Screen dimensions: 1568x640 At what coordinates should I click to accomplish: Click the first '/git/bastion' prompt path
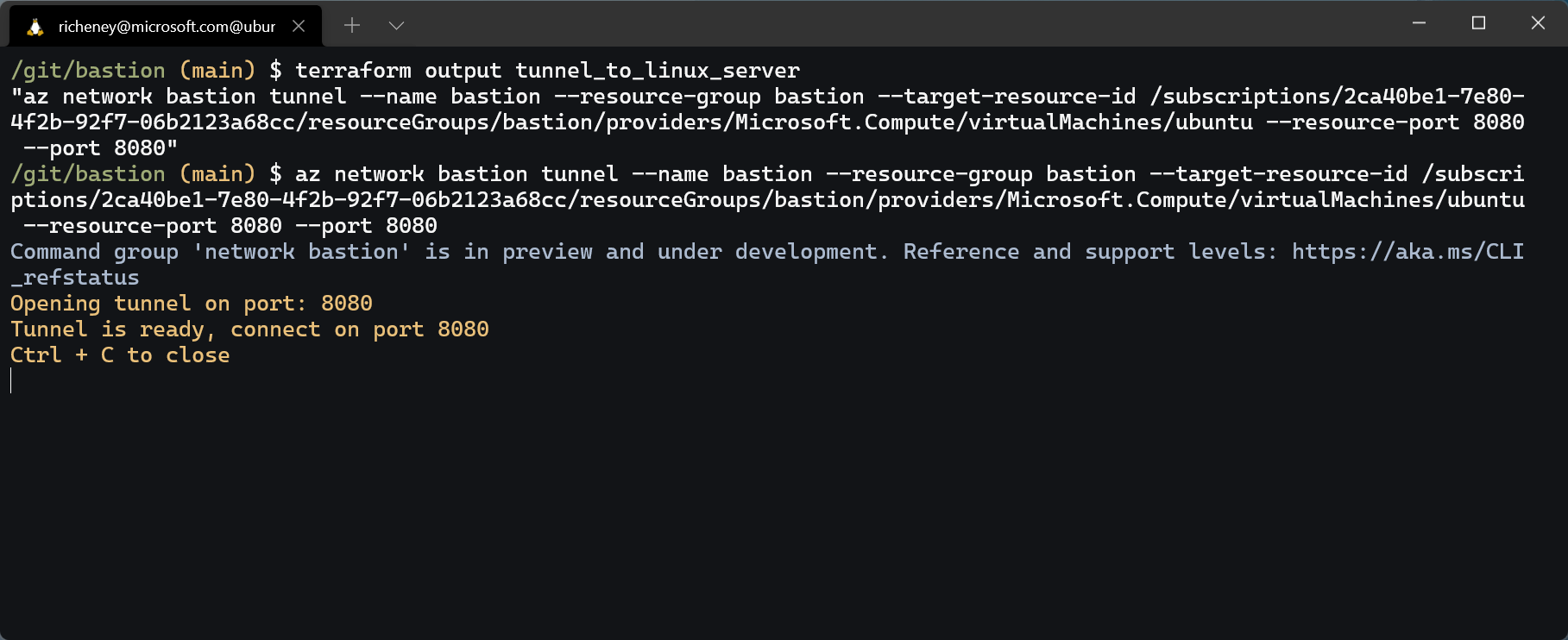click(x=88, y=71)
